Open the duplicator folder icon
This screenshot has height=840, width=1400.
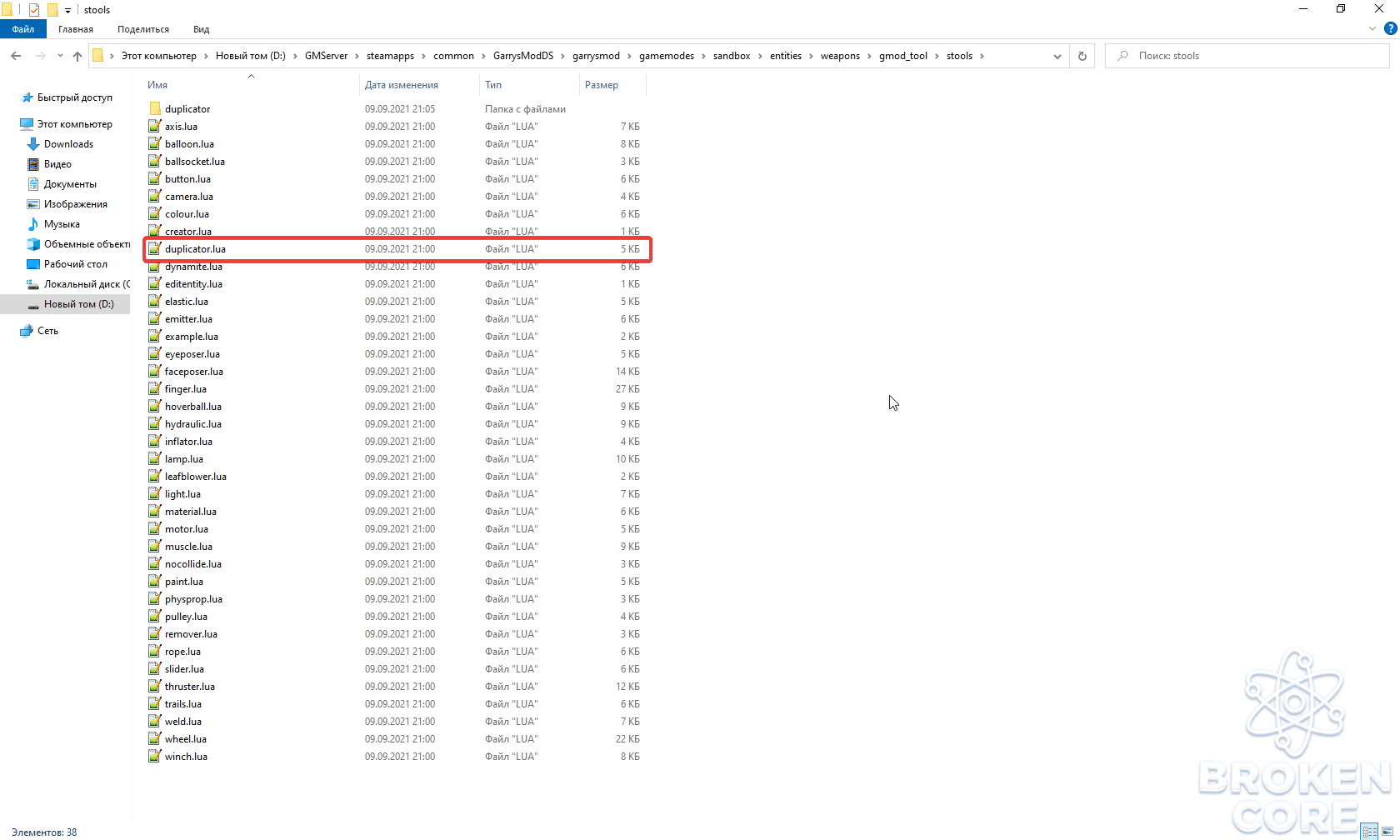pyautogui.click(x=154, y=109)
